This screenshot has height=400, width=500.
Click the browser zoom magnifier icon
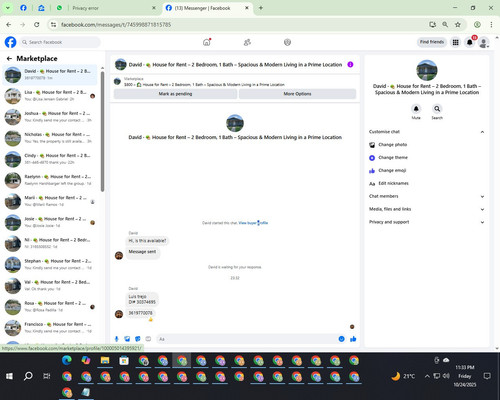445,24
